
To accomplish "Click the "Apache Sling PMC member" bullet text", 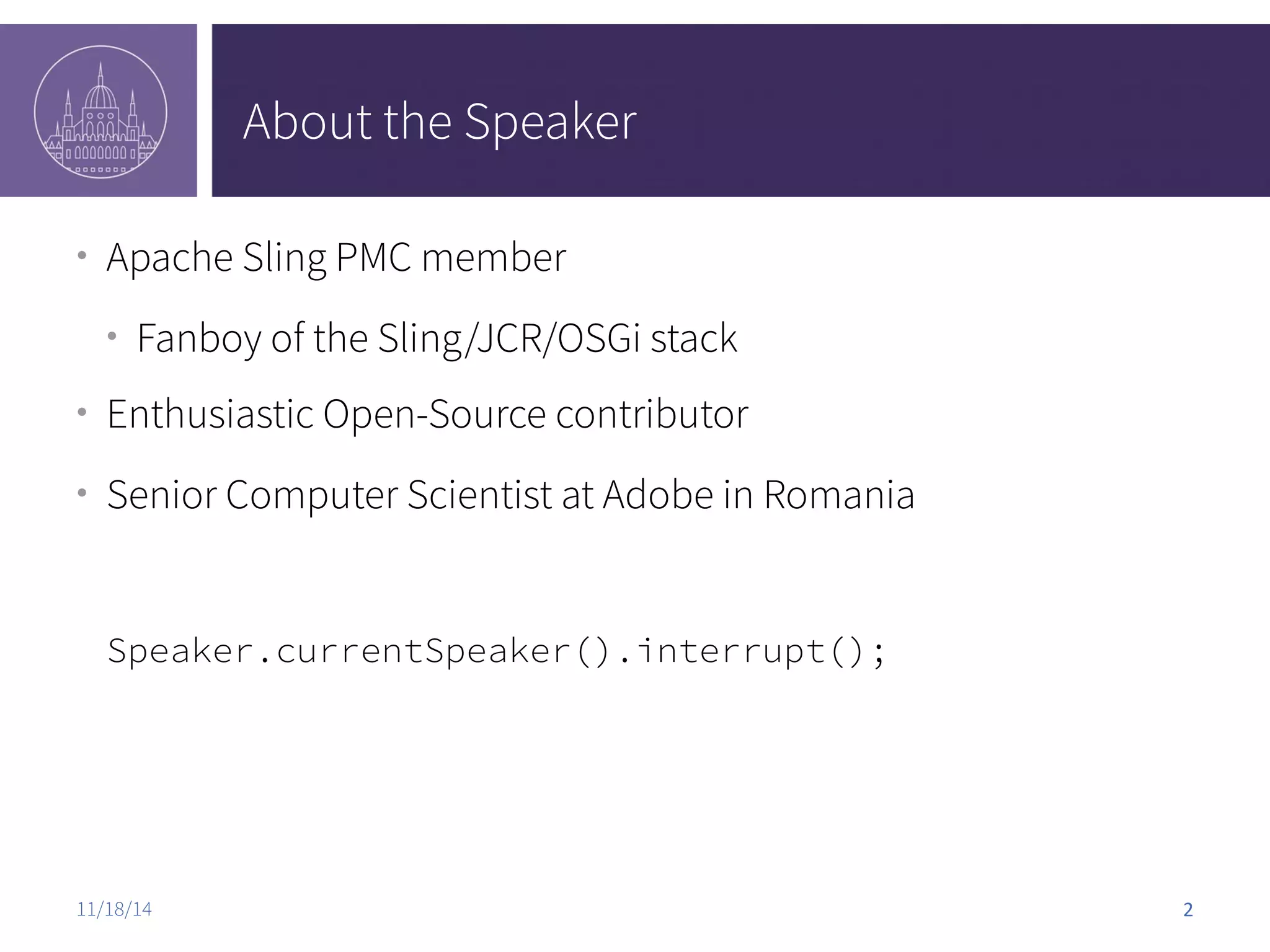I will click(x=336, y=257).
